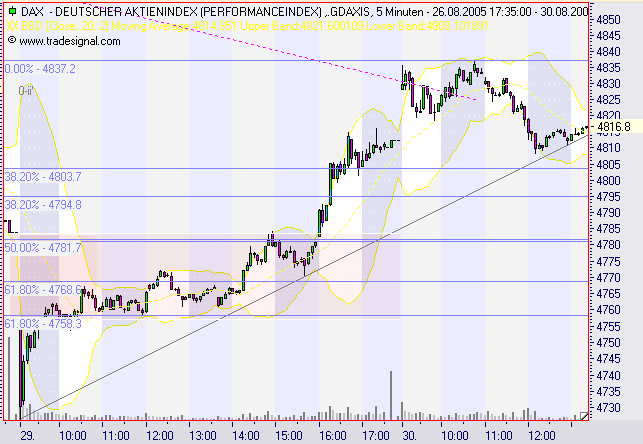Viewport: 643px width, 444px height.
Task: Click the 4810 price axis value
Action: click(x=609, y=148)
